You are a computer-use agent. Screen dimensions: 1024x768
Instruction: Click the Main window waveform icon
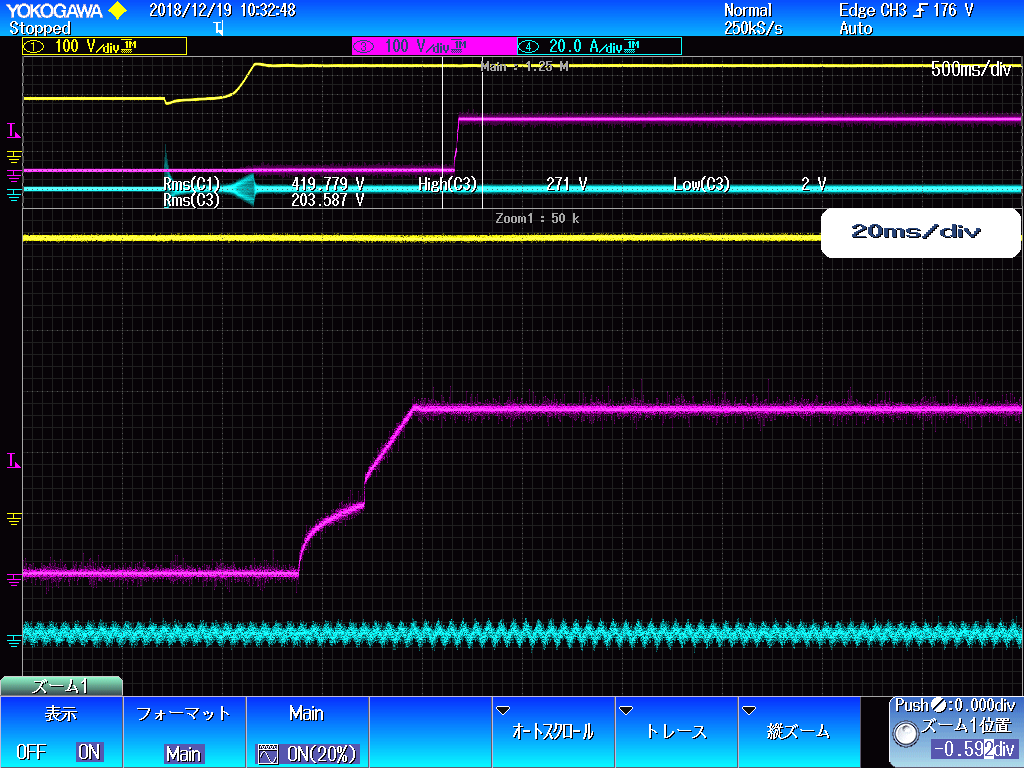point(268,754)
